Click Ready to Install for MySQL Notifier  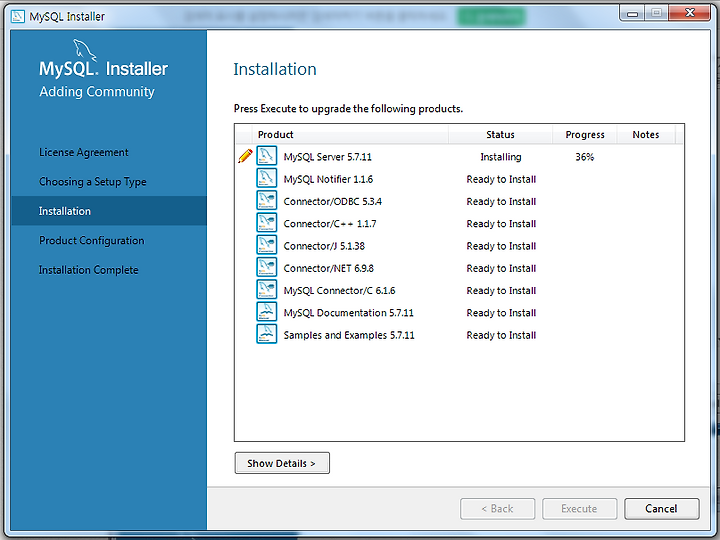[501, 179]
